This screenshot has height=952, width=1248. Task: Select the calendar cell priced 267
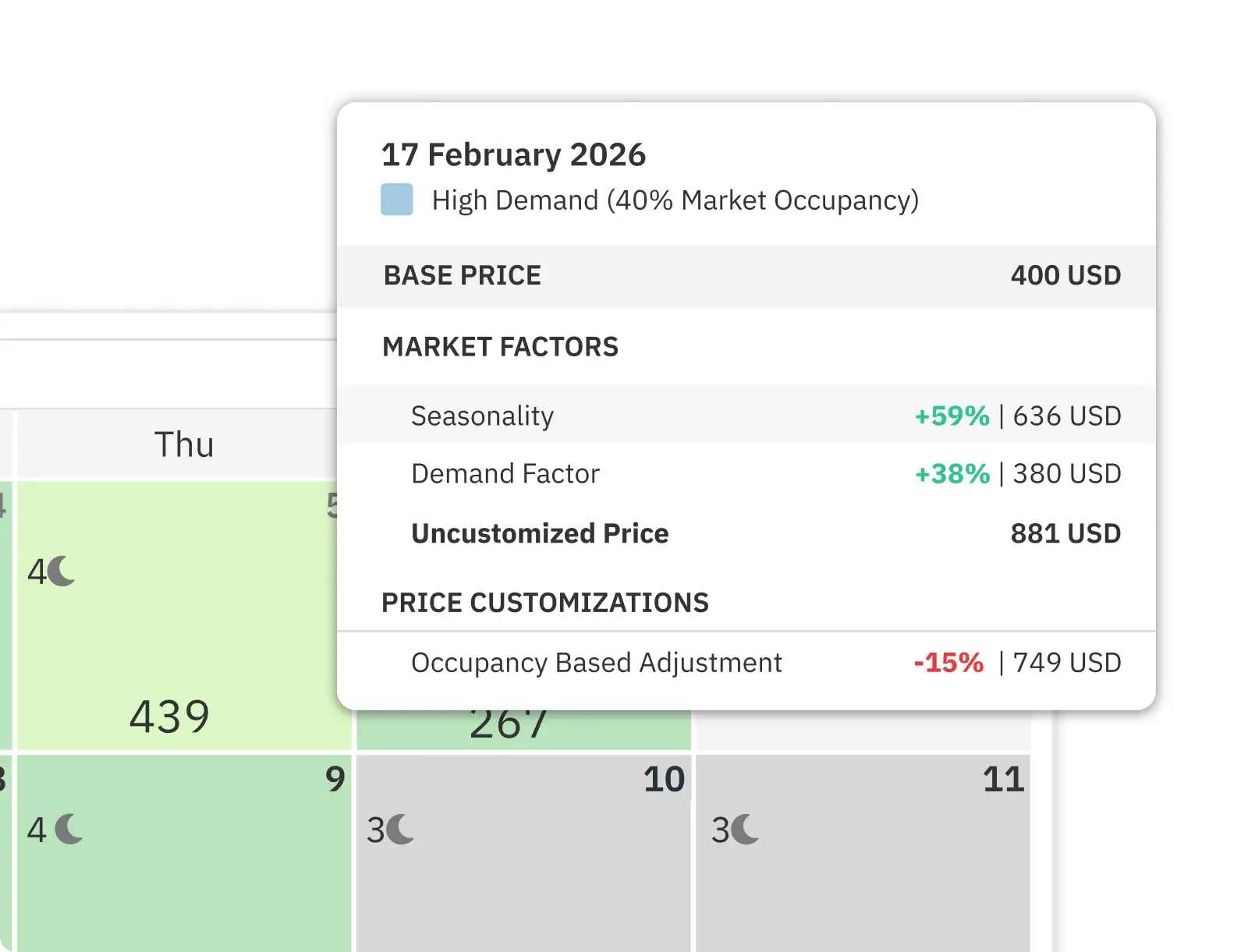510,724
